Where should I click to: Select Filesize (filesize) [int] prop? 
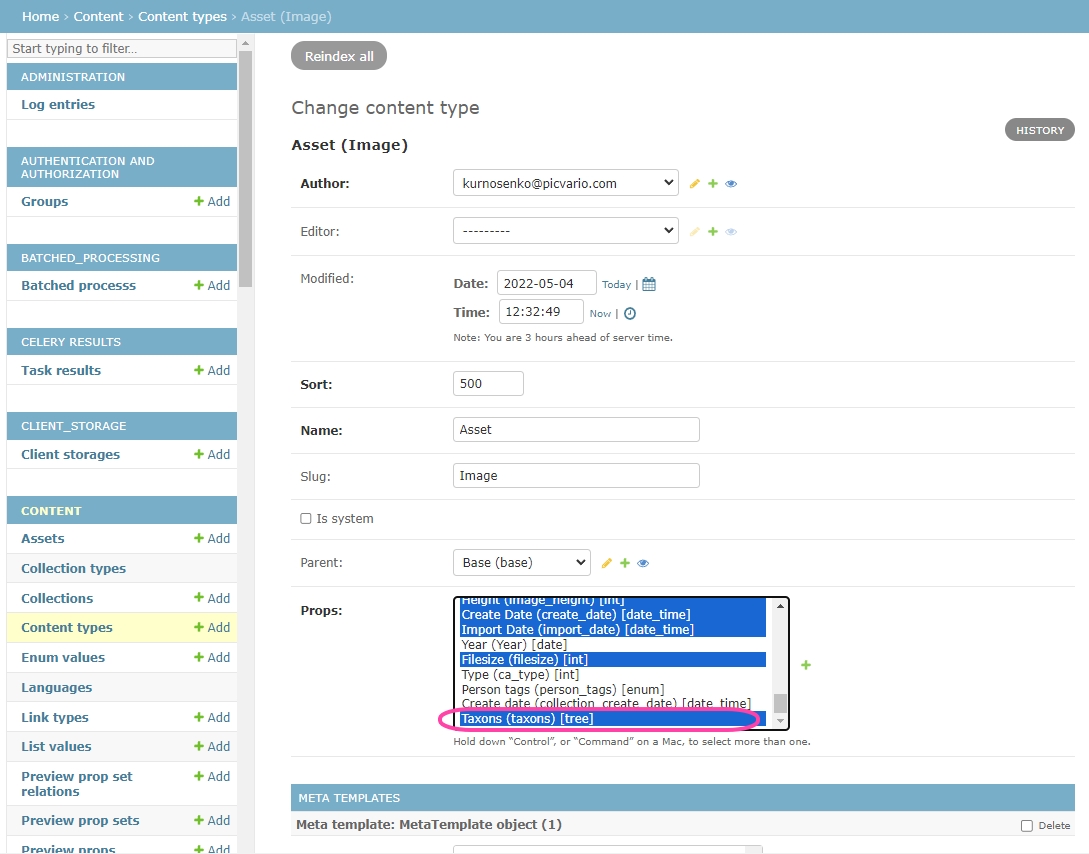coord(613,660)
